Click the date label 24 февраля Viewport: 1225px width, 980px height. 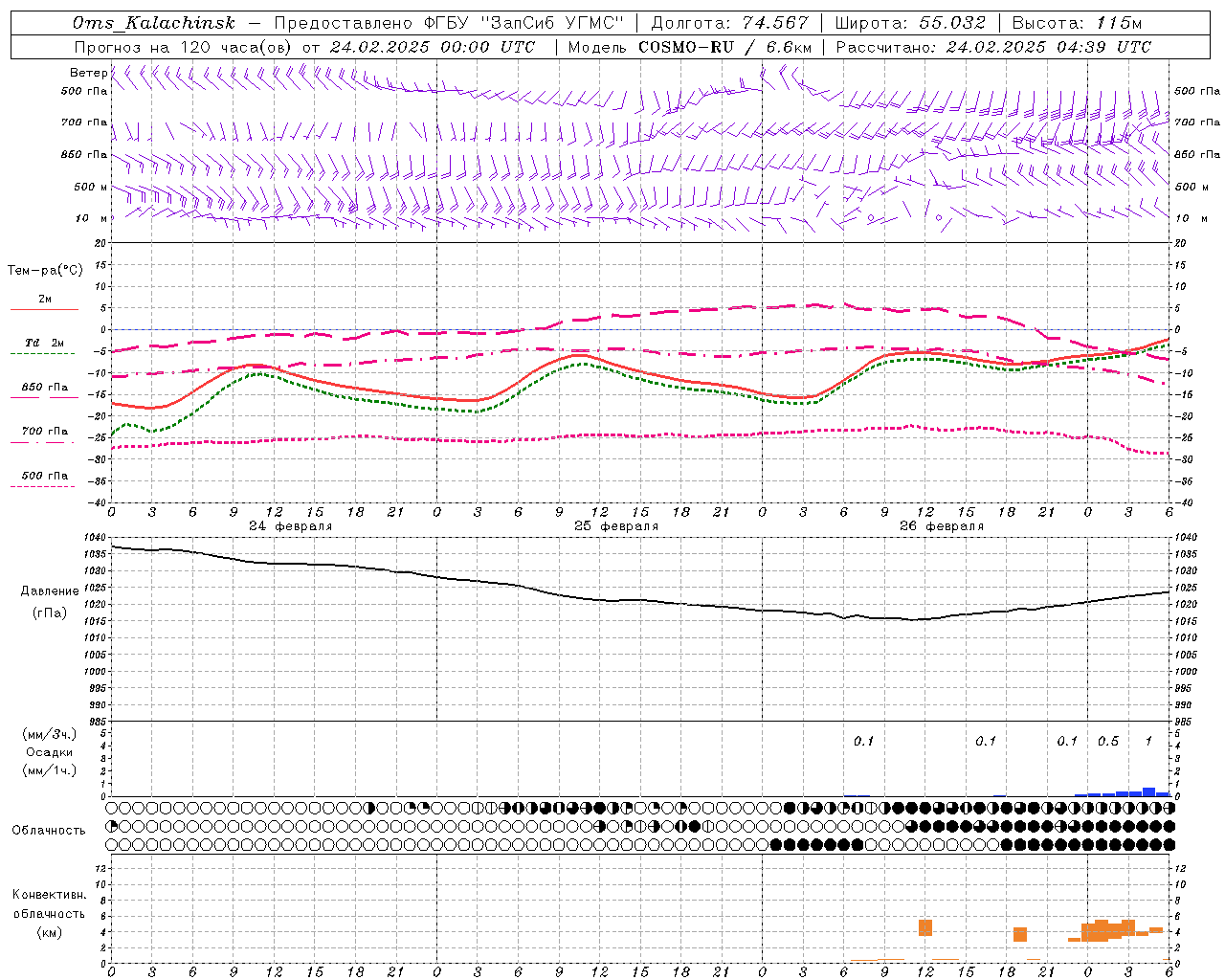coord(291,526)
